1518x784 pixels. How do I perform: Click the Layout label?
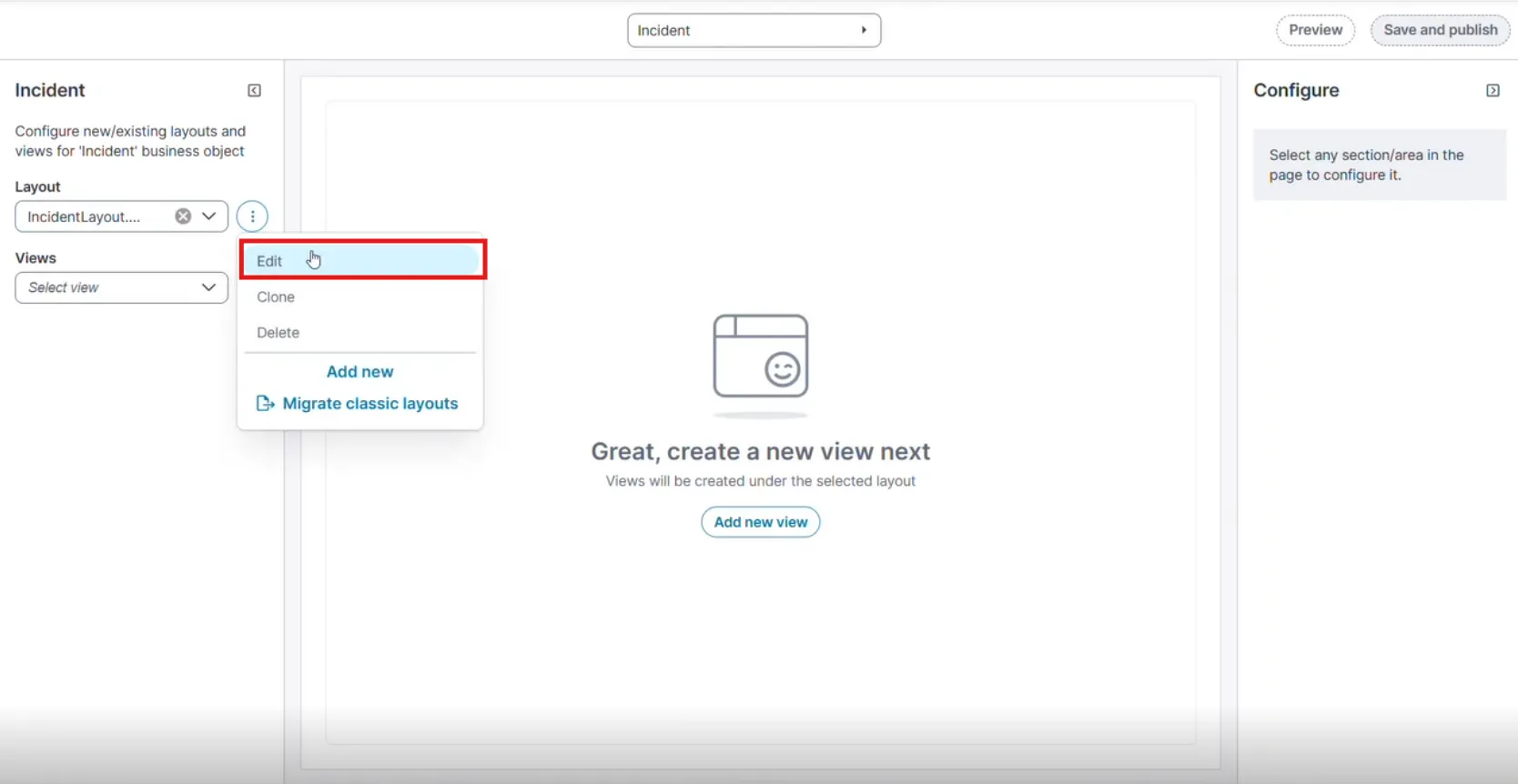(37, 186)
